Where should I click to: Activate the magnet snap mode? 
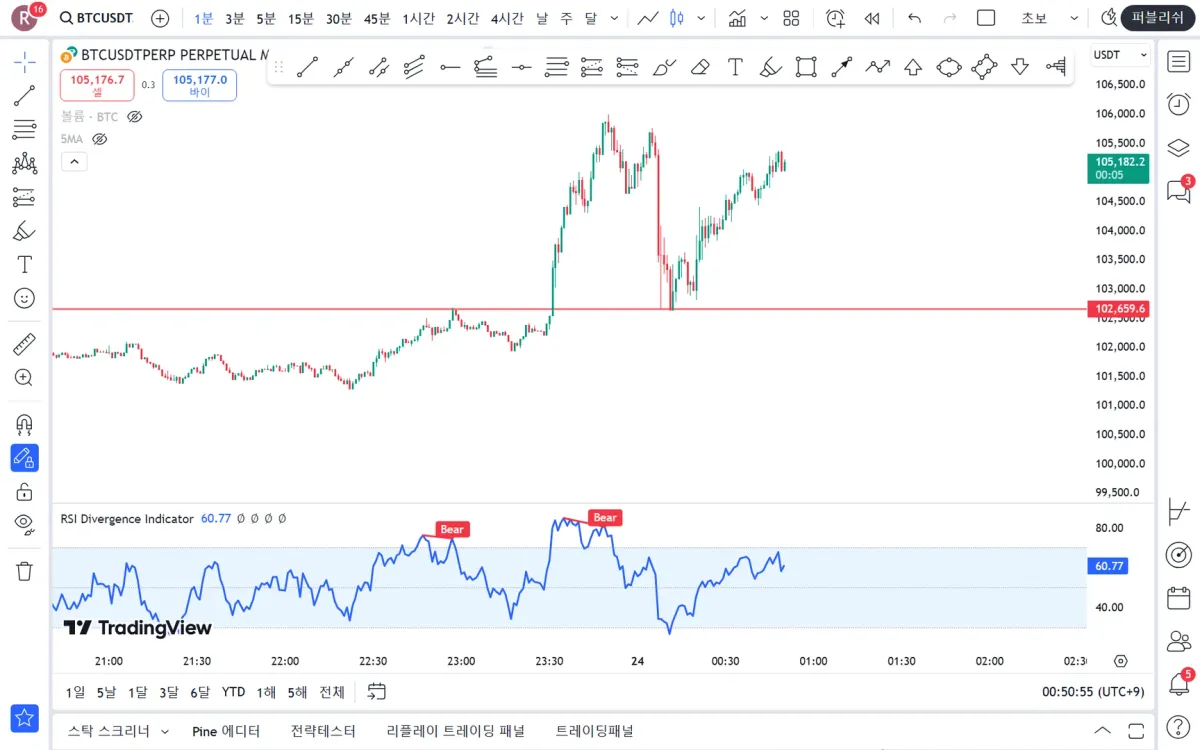point(25,424)
